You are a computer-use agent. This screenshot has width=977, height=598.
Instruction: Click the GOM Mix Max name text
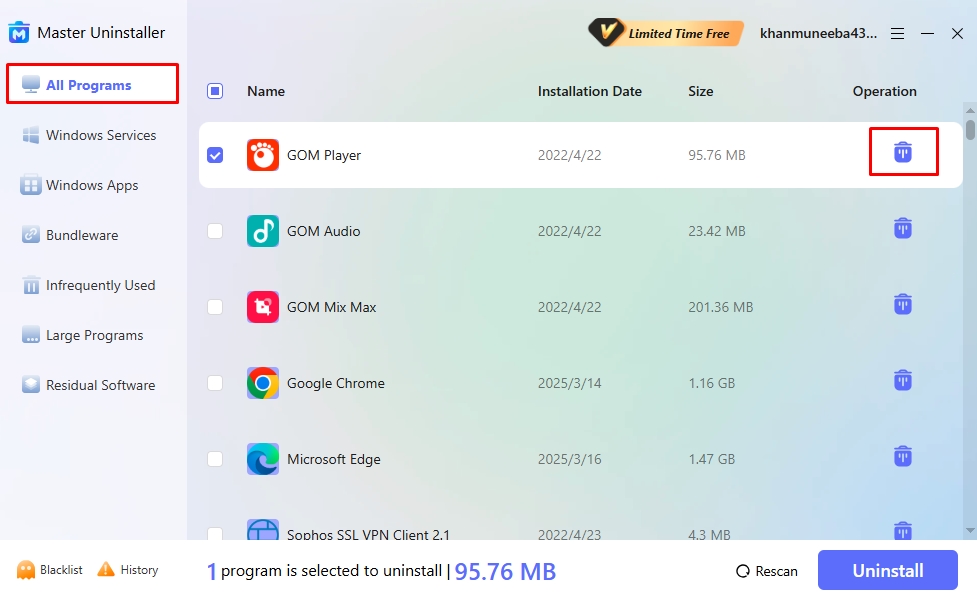(331, 307)
